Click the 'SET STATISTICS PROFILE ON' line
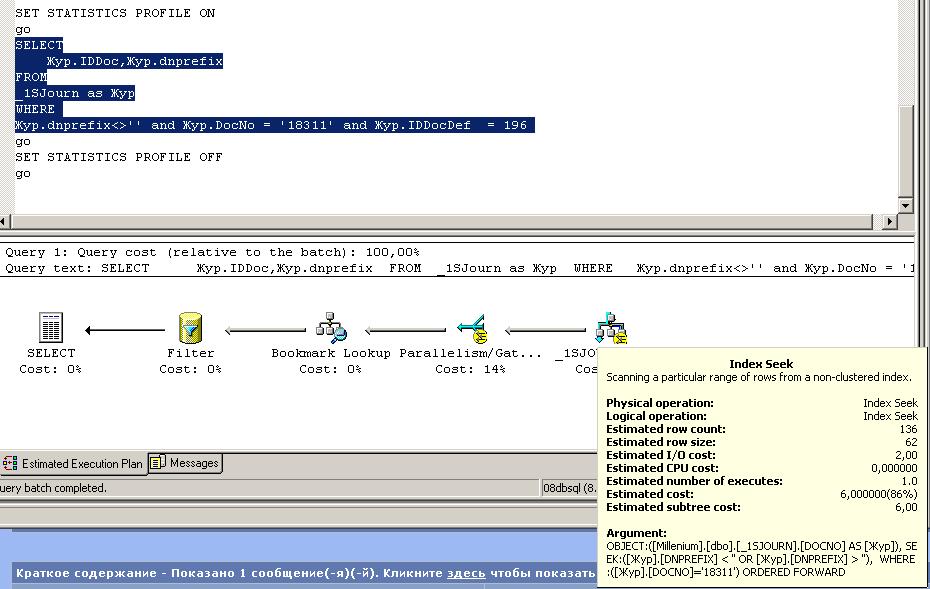The width and height of the screenshot is (930, 589). pyautogui.click(x=115, y=13)
